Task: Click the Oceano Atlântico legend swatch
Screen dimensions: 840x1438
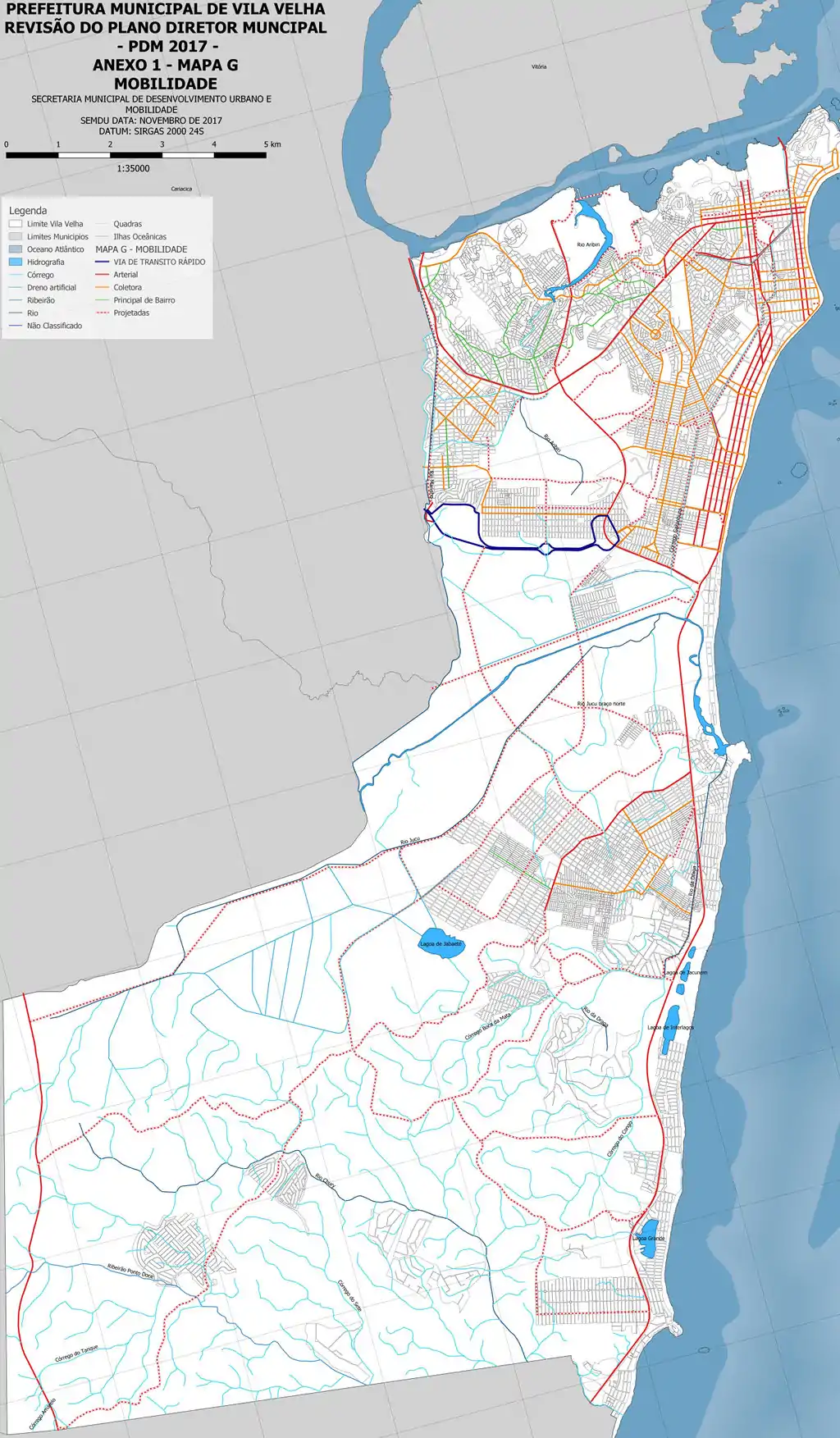Action: click(16, 249)
